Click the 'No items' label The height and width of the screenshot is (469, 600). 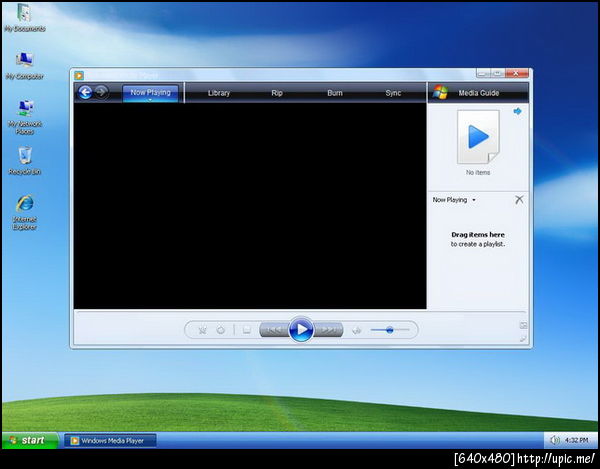point(478,173)
